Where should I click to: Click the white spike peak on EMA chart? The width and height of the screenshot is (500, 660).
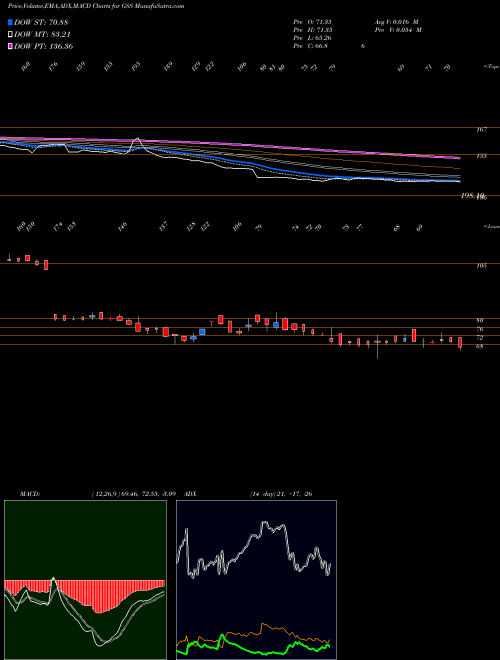(137, 139)
